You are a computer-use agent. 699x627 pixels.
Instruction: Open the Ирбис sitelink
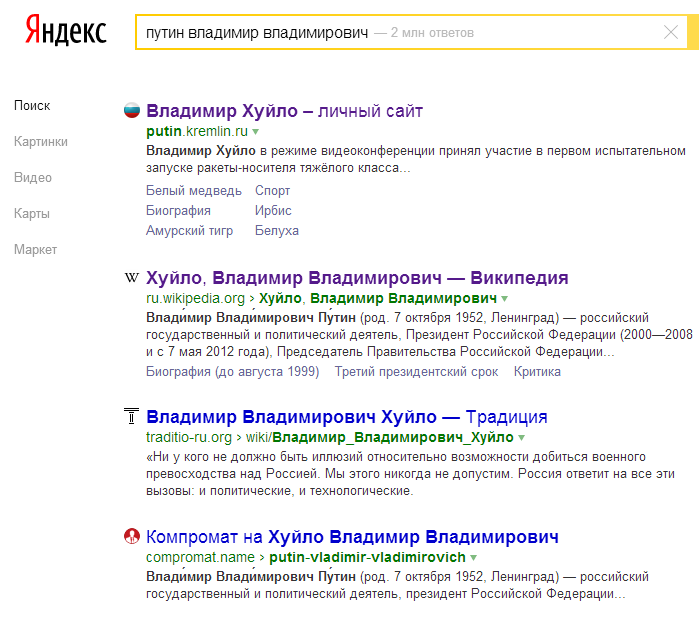click(x=273, y=210)
